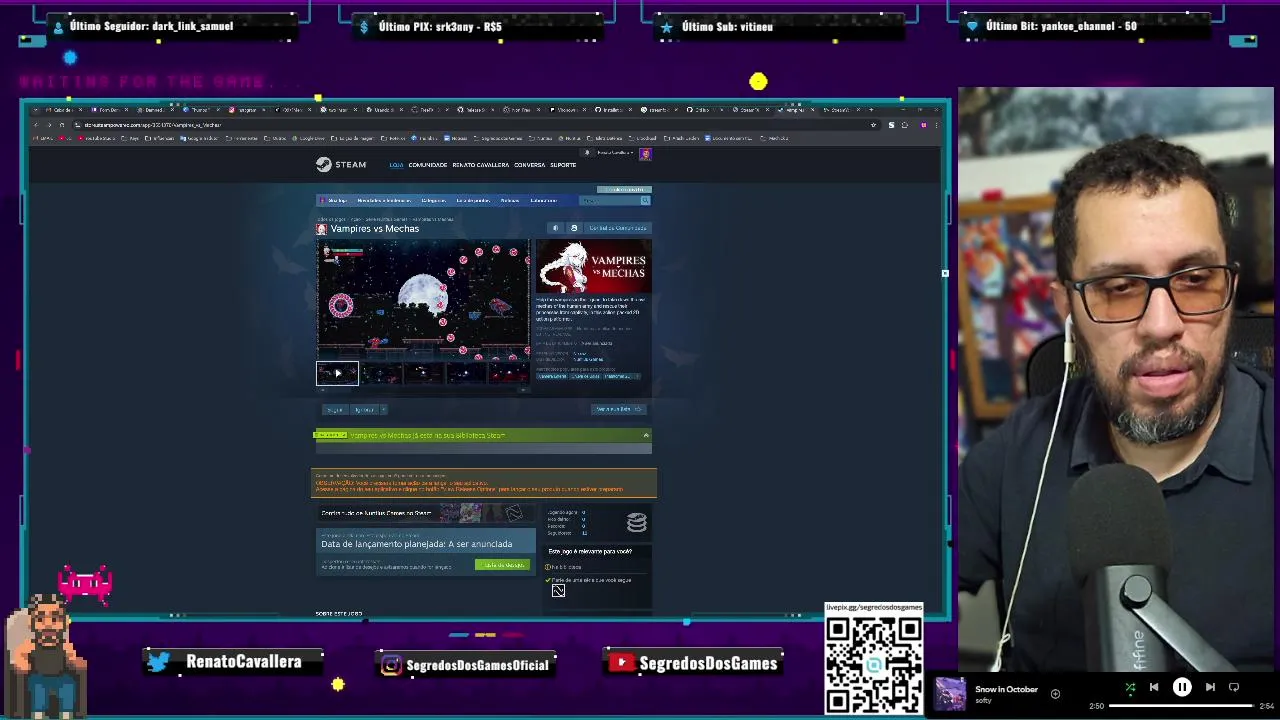Bookmark this page with the star icon
This screenshot has width=1280, height=720.
[x=873, y=125]
